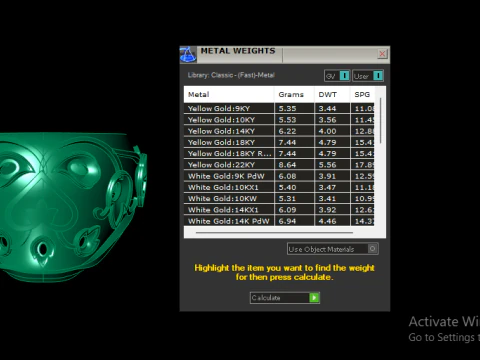Image resolution: width=480 pixels, height=360 pixels.
Task: Close the Metal Weights dialog
Action: 382,54
